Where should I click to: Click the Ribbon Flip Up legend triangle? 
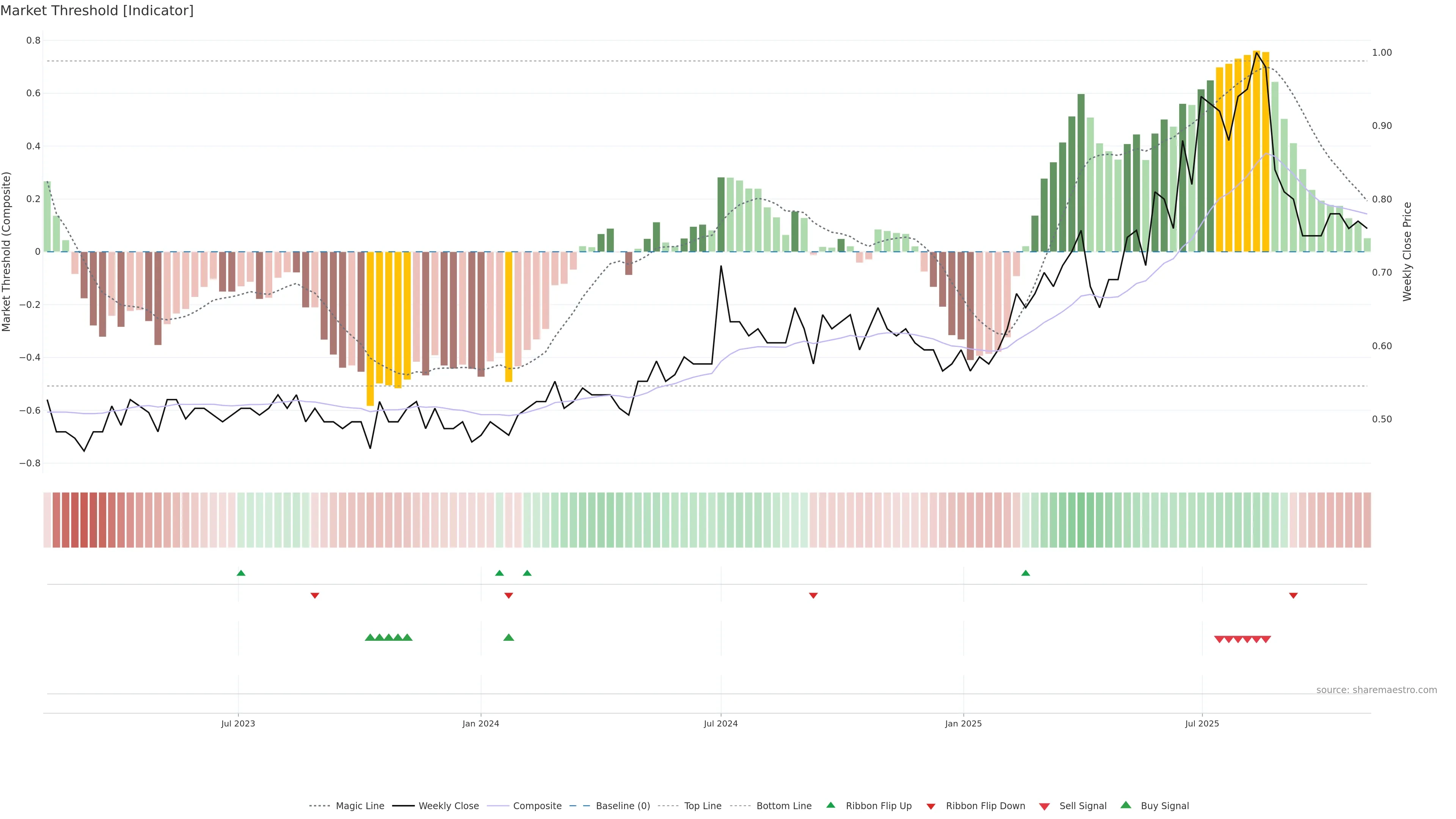point(830,805)
